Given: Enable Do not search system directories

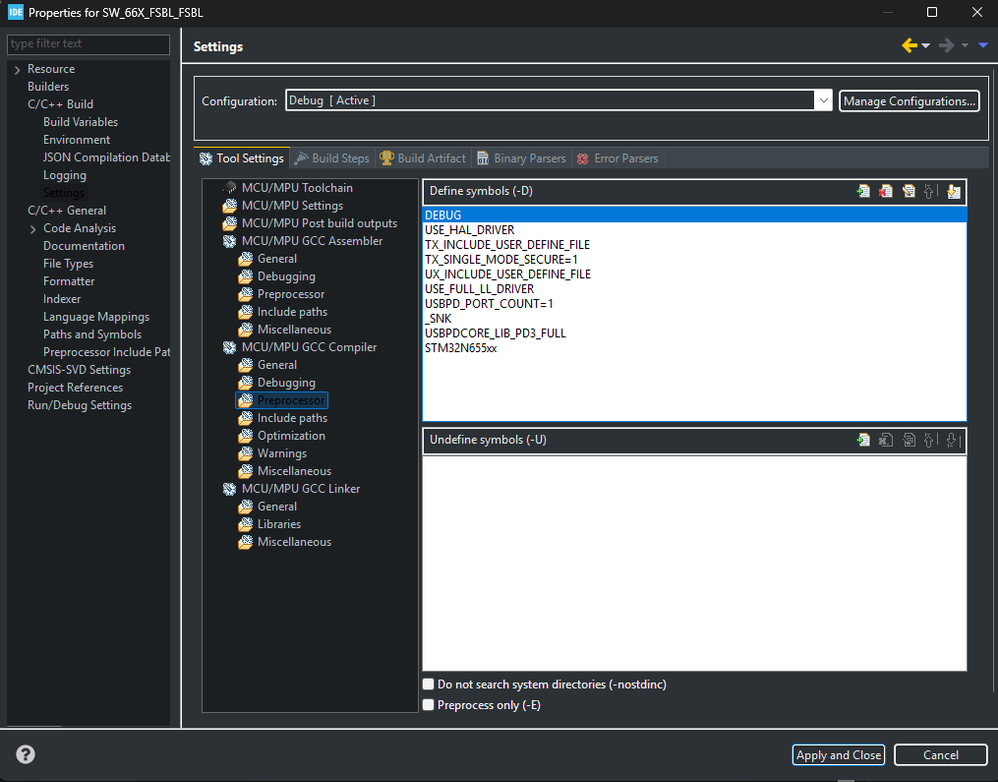Looking at the screenshot, I should coord(428,685).
